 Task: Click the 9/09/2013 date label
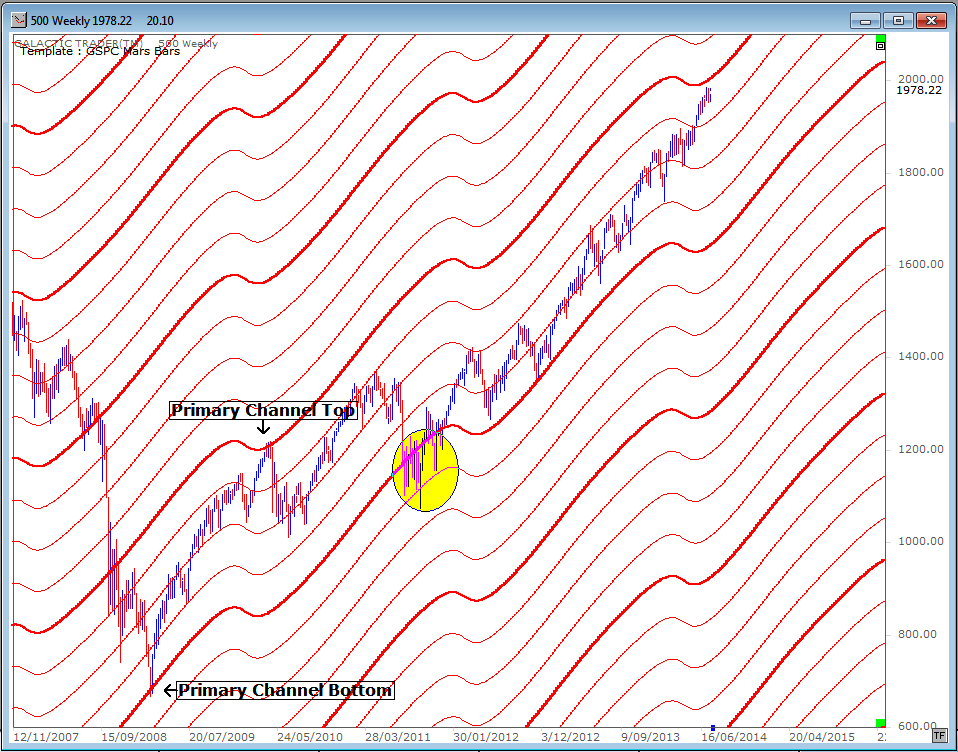click(650, 737)
